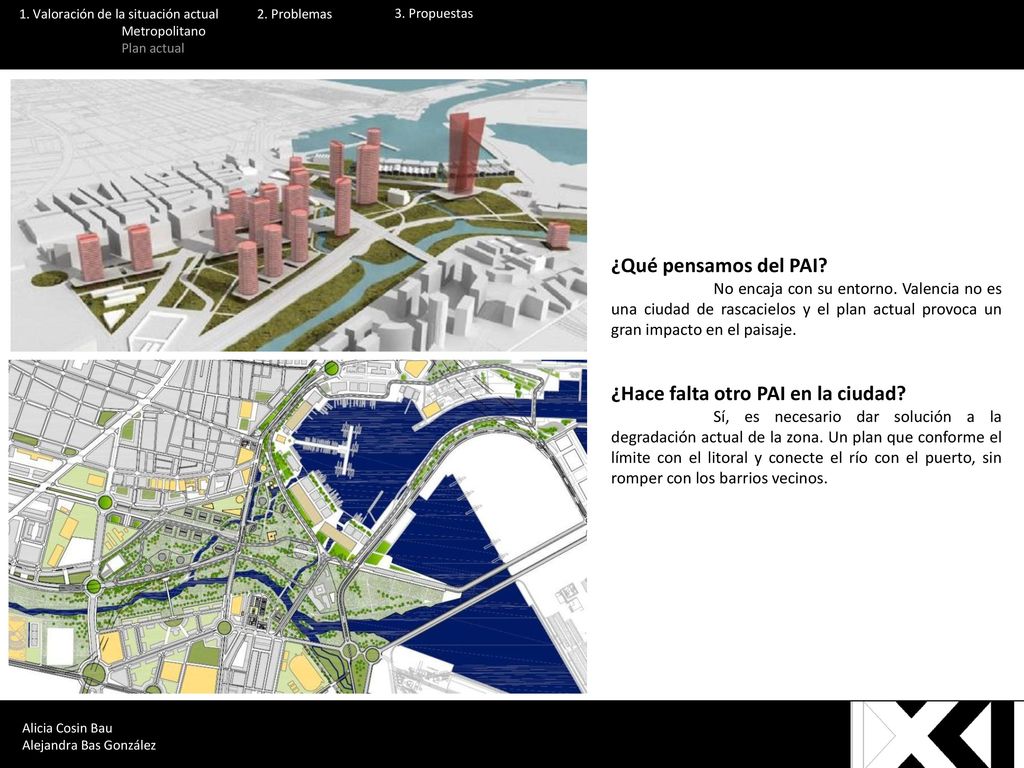Viewport: 1024px width, 768px height.
Task: Click paragraph starting No encaja con su entorno
Action: (x=806, y=309)
